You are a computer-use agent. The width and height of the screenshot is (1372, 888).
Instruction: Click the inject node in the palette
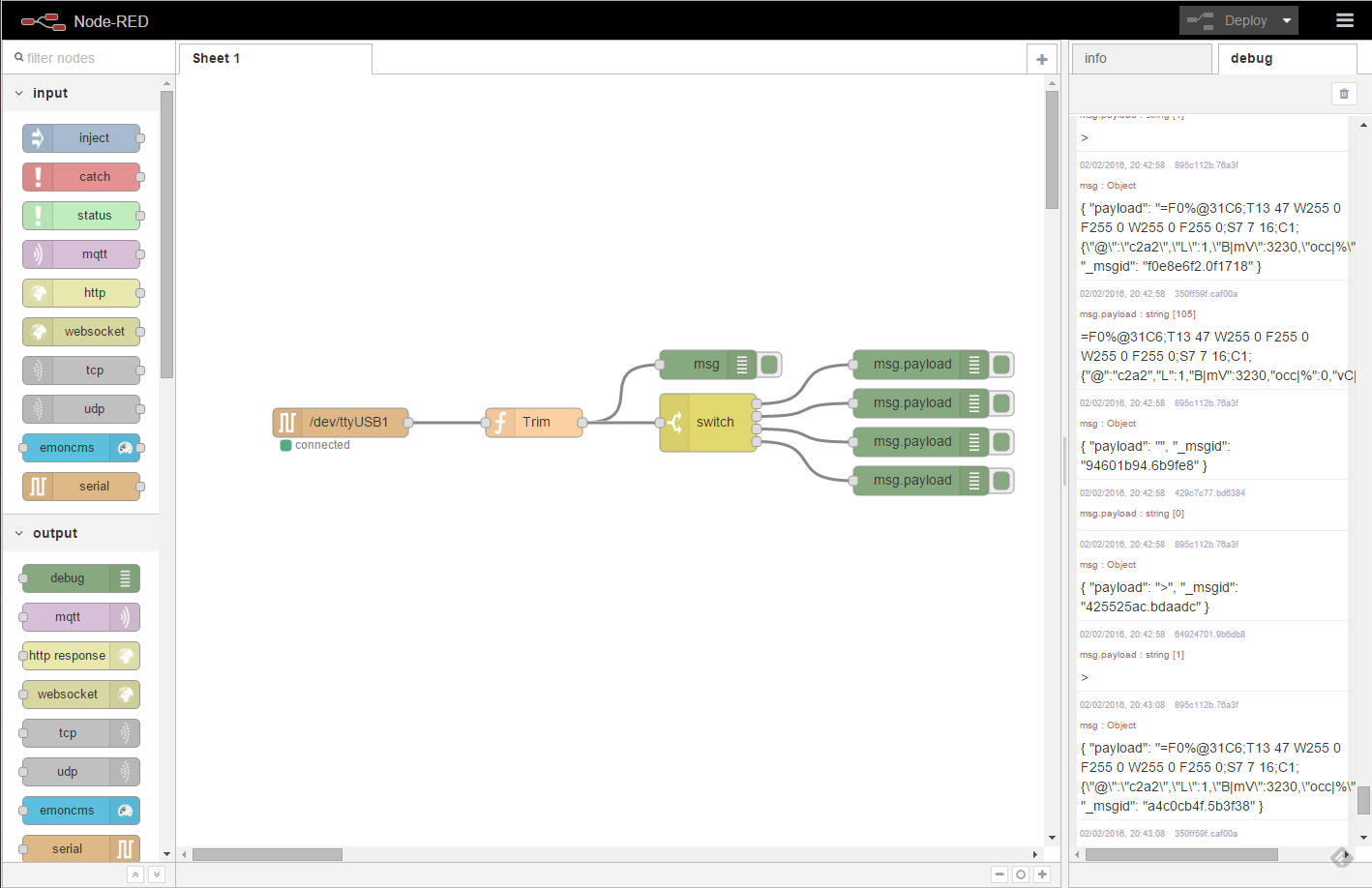81,138
